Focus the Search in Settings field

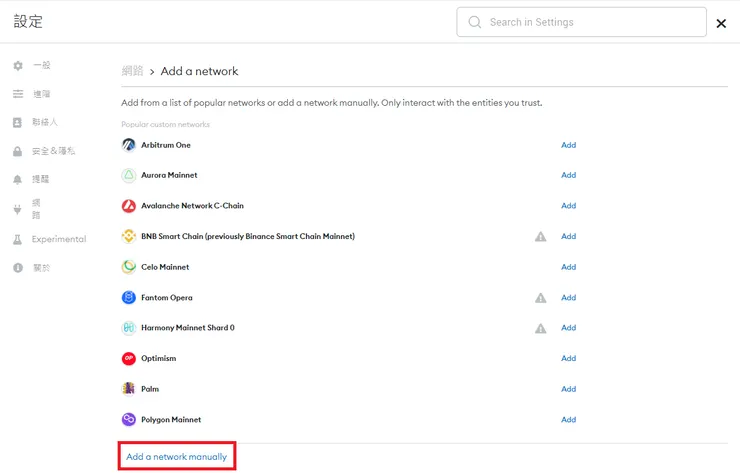click(590, 22)
